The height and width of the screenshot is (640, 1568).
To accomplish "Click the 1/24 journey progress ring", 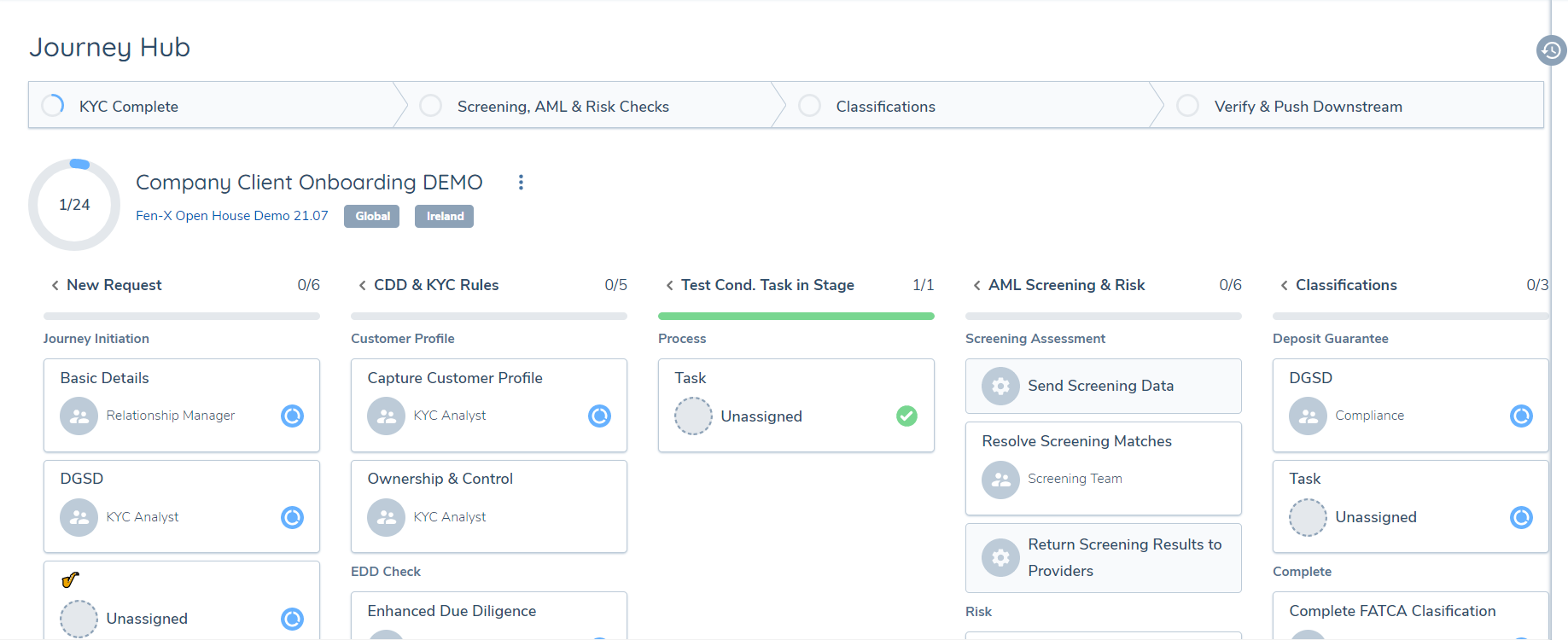I will [74, 205].
